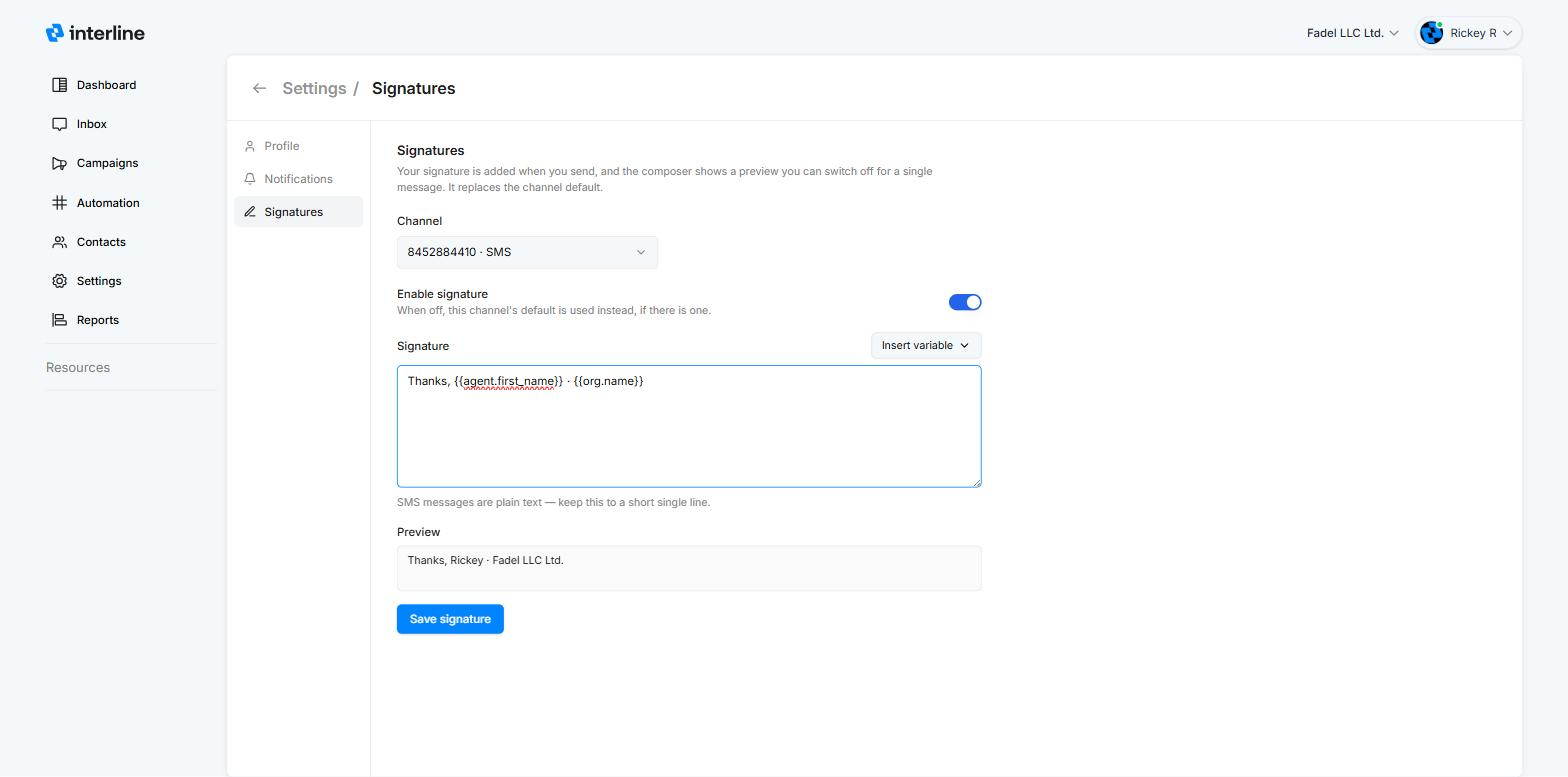The image size is (1568, 777).
Task: Open the Channel dropdown 8452884410 SMS
Action: tap(527, 252)
